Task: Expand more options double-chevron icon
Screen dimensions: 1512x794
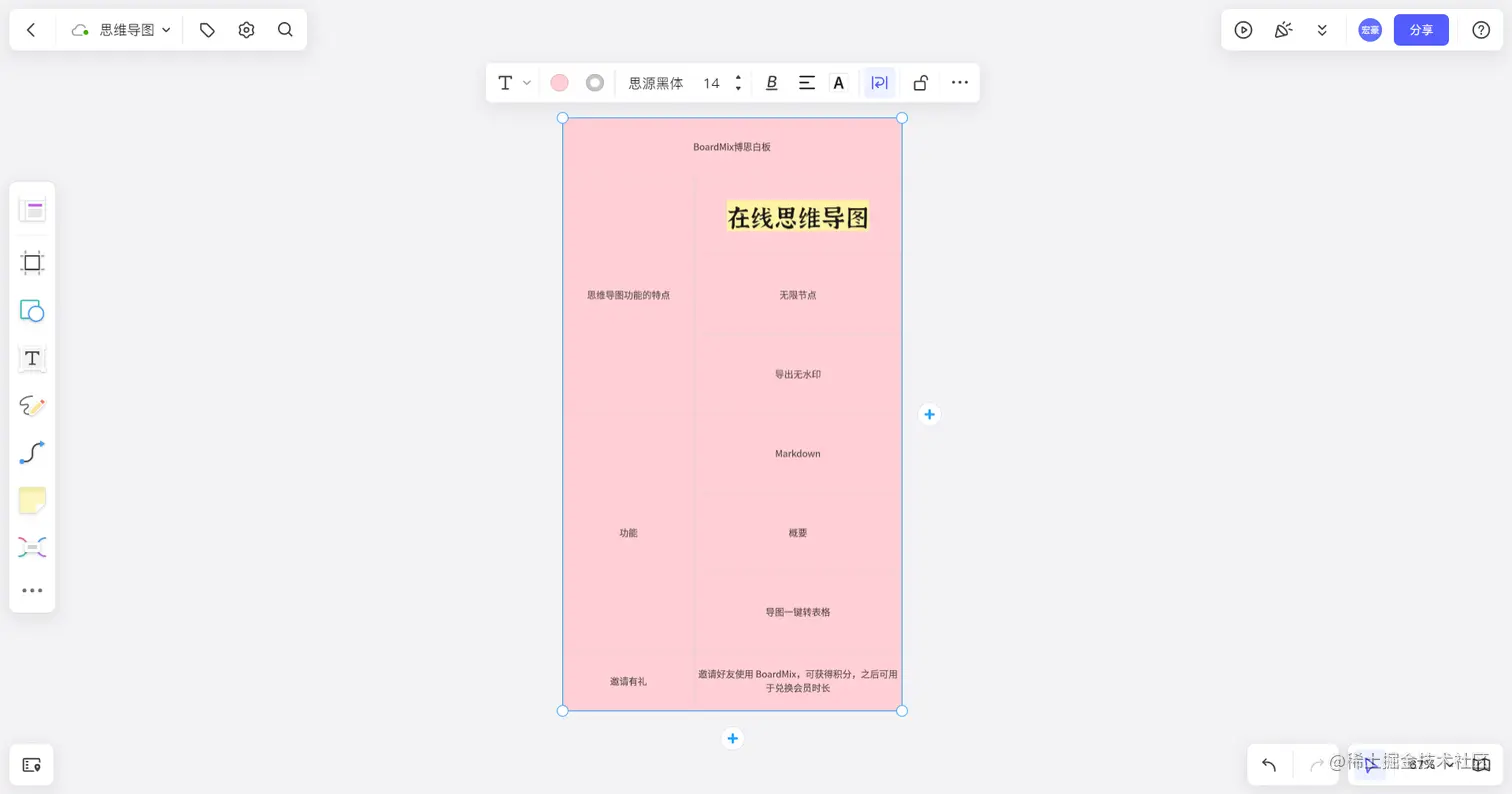Action: tap(1322, 30)
